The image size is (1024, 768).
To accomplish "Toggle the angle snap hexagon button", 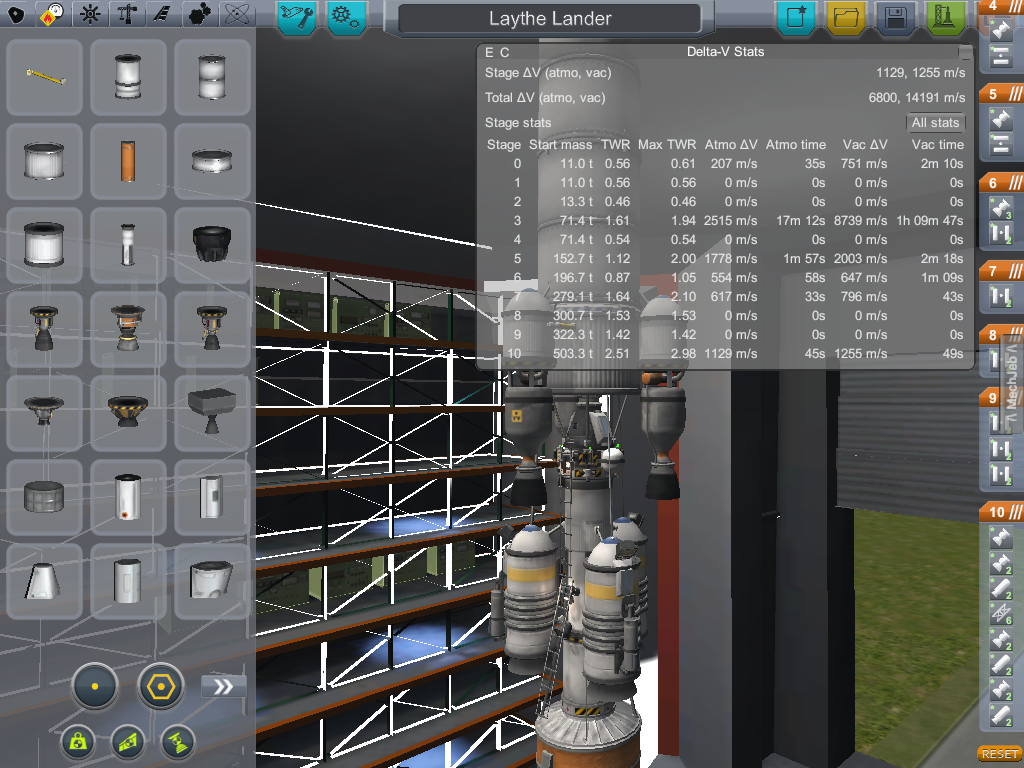I will (161, 686).
